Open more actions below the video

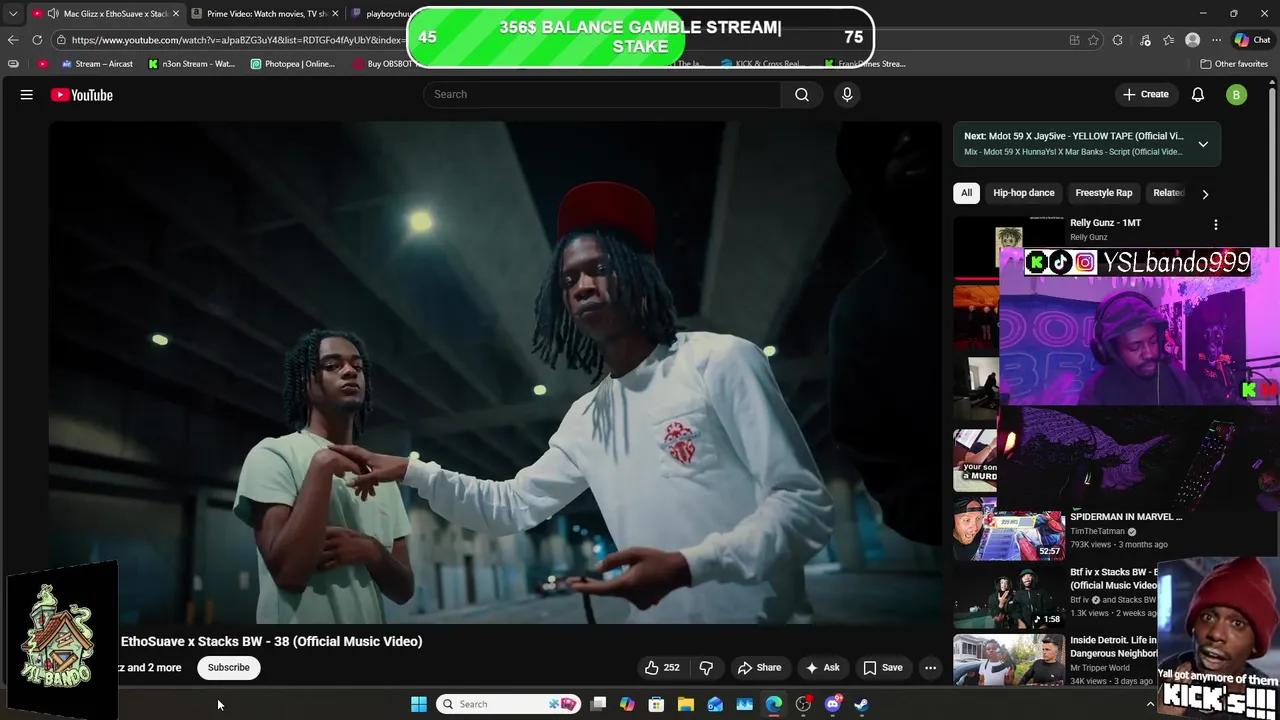click(930, 667)
